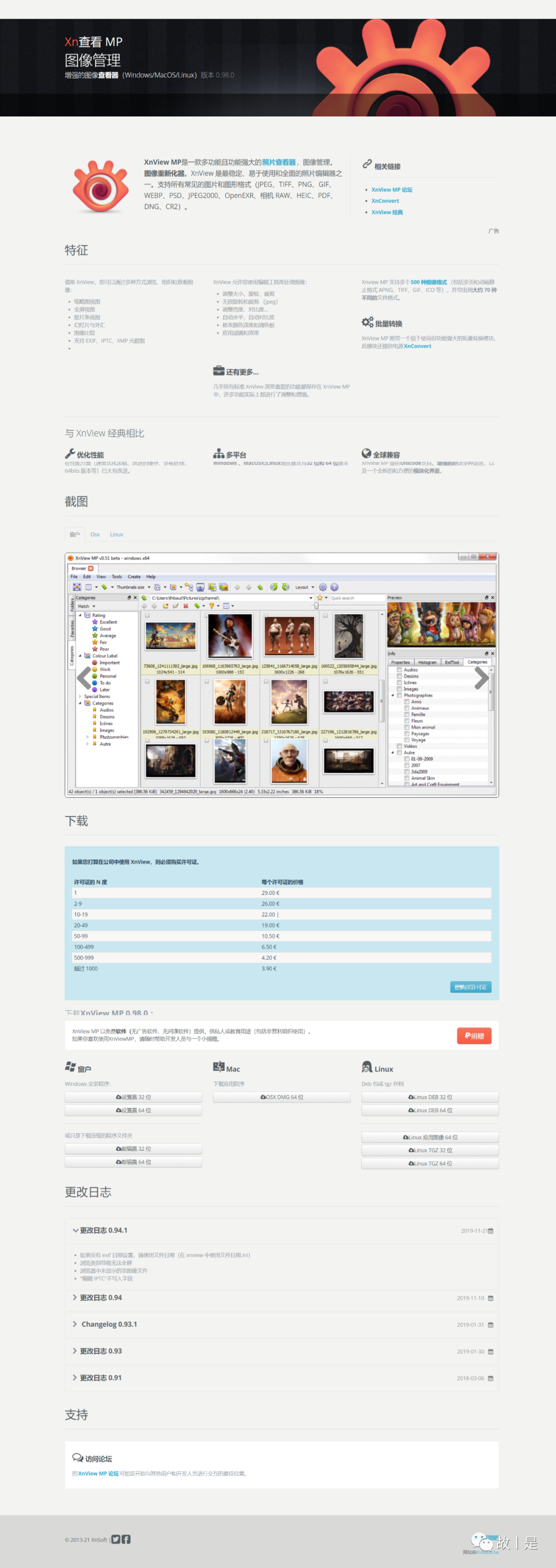Click the right arrow on the screenshot carousel
The height and width of the screenshot is (1568, 556).
coord(480,677)
